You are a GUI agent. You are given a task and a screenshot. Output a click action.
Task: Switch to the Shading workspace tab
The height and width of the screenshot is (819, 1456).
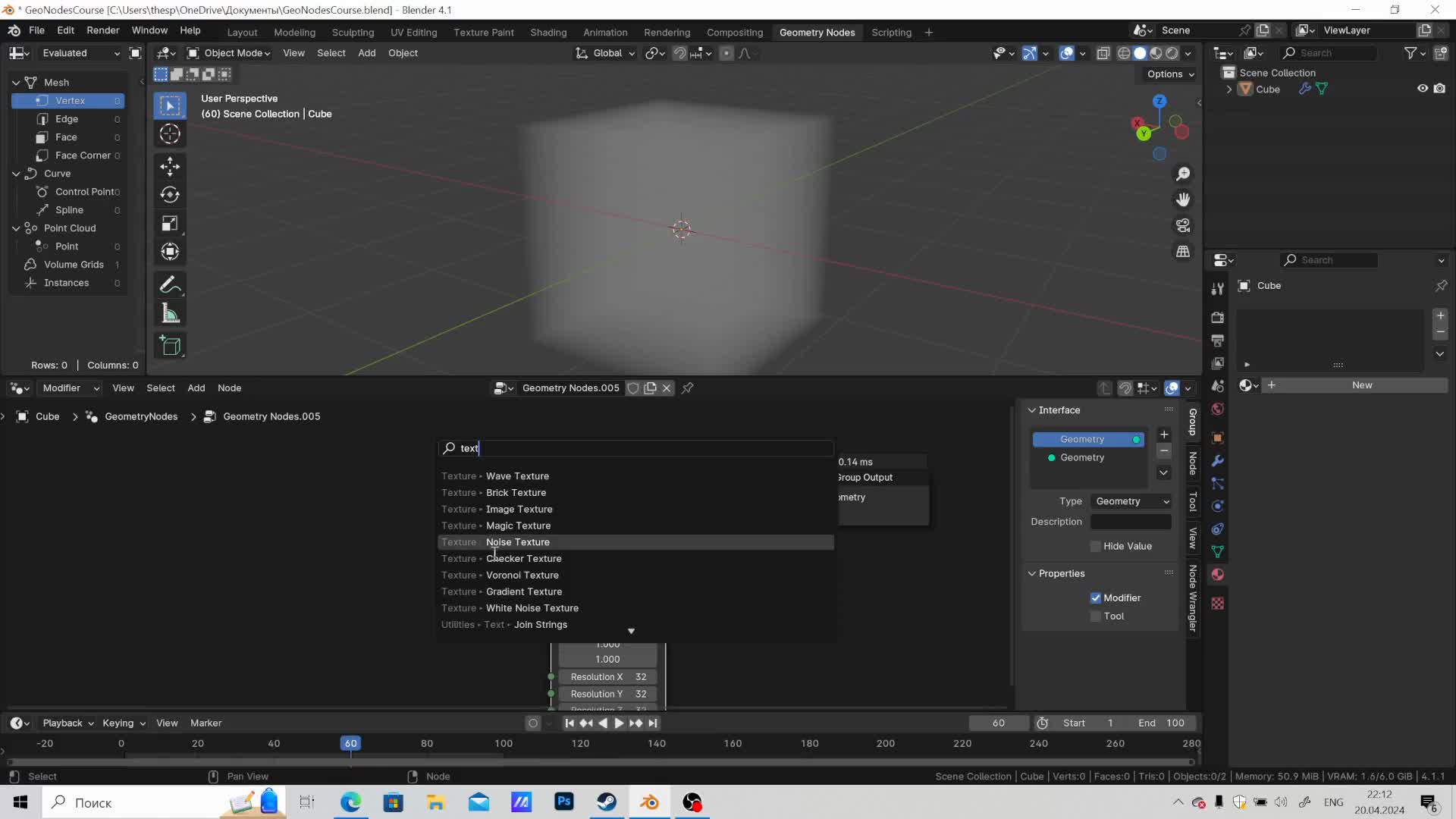click(548, 33)
